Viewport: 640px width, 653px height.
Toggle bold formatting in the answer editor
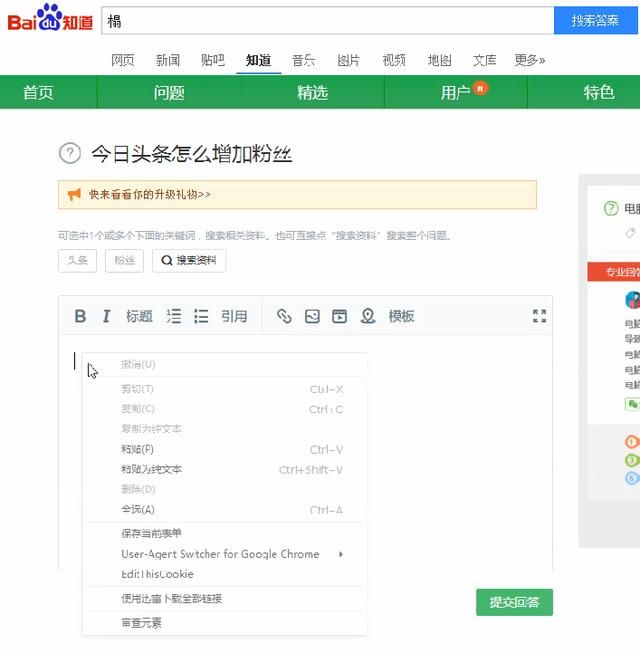point(80,316)
